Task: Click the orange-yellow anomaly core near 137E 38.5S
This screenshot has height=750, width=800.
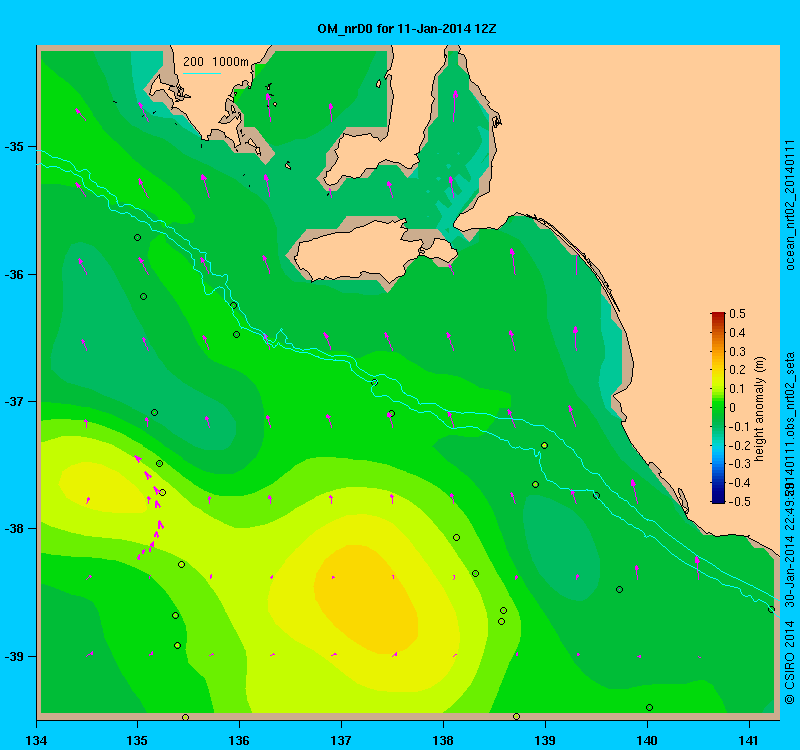Action: coord(365,599)
